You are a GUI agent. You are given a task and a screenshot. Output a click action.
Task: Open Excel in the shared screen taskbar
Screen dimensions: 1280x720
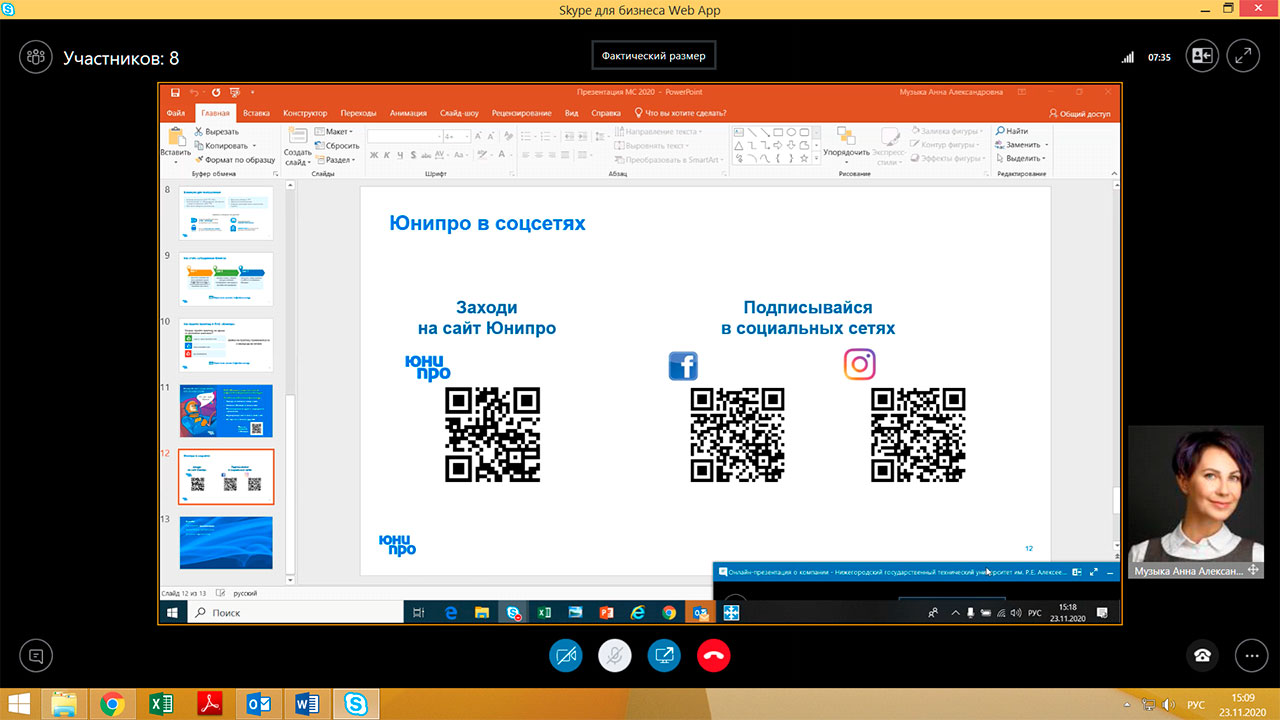coord(544,613)
